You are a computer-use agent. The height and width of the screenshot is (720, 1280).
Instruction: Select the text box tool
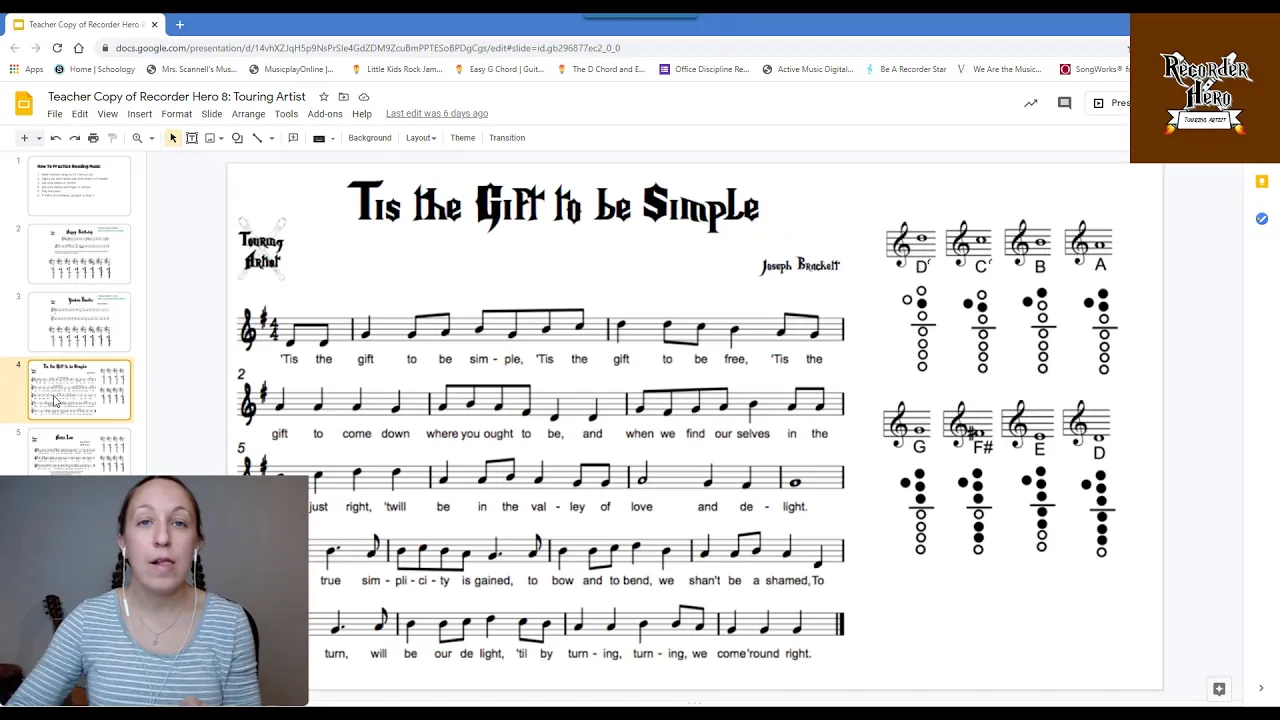(x=192, y=138)
